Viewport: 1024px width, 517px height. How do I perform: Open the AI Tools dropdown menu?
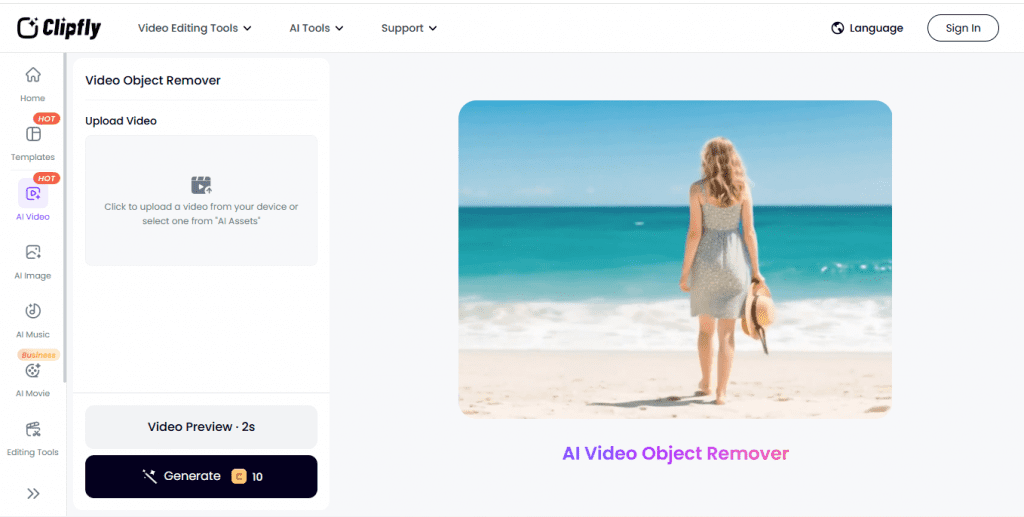(316, 28)
